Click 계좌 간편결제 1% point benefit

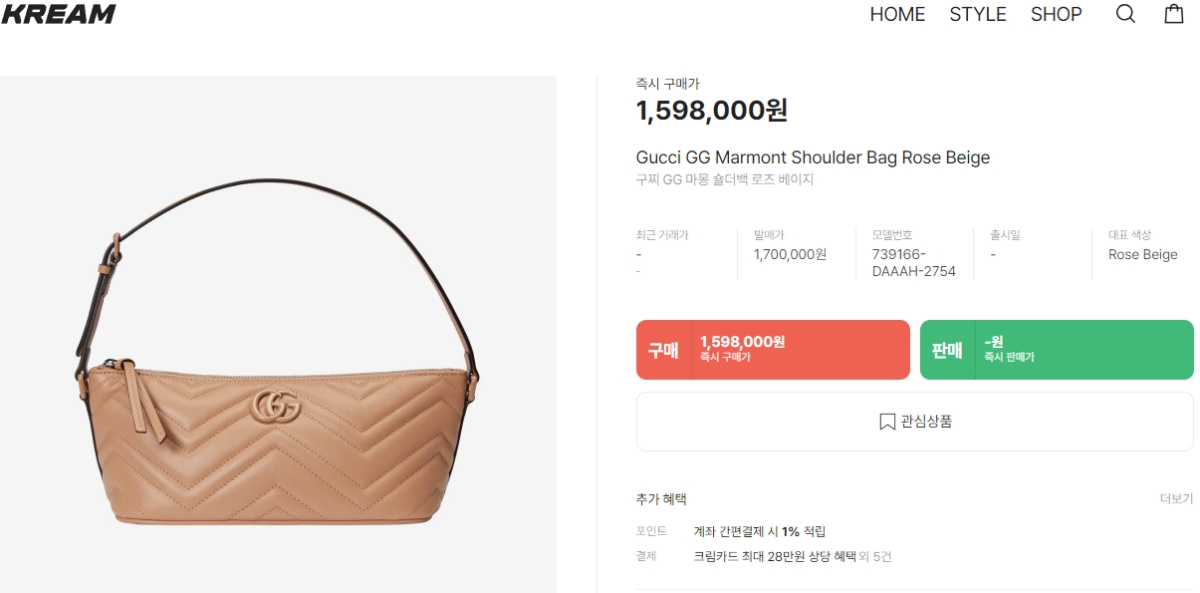tap(760, 531)
